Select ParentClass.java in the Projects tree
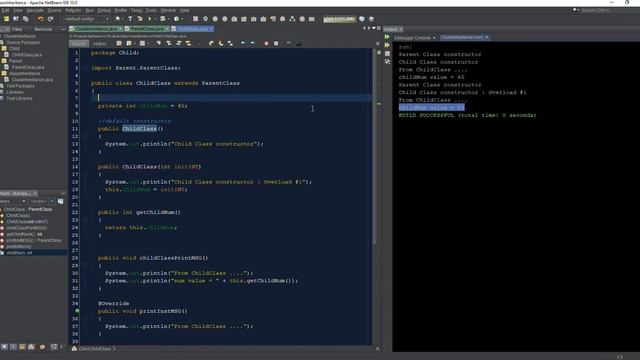The height and width of the screenshot is (360, 640). coord(28,67)
